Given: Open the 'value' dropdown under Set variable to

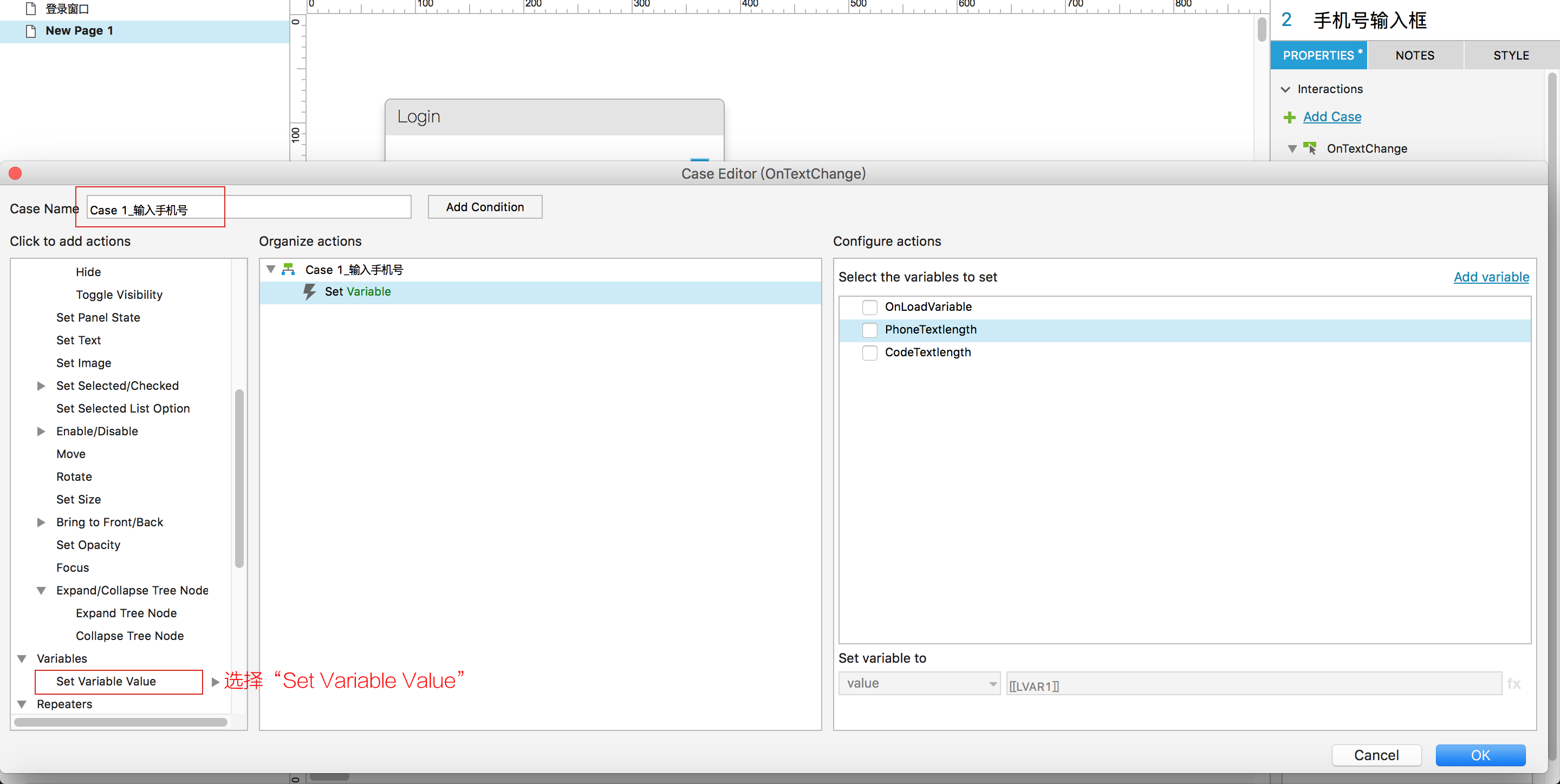Looking at the screenshot, I should [x=919, y=683].
